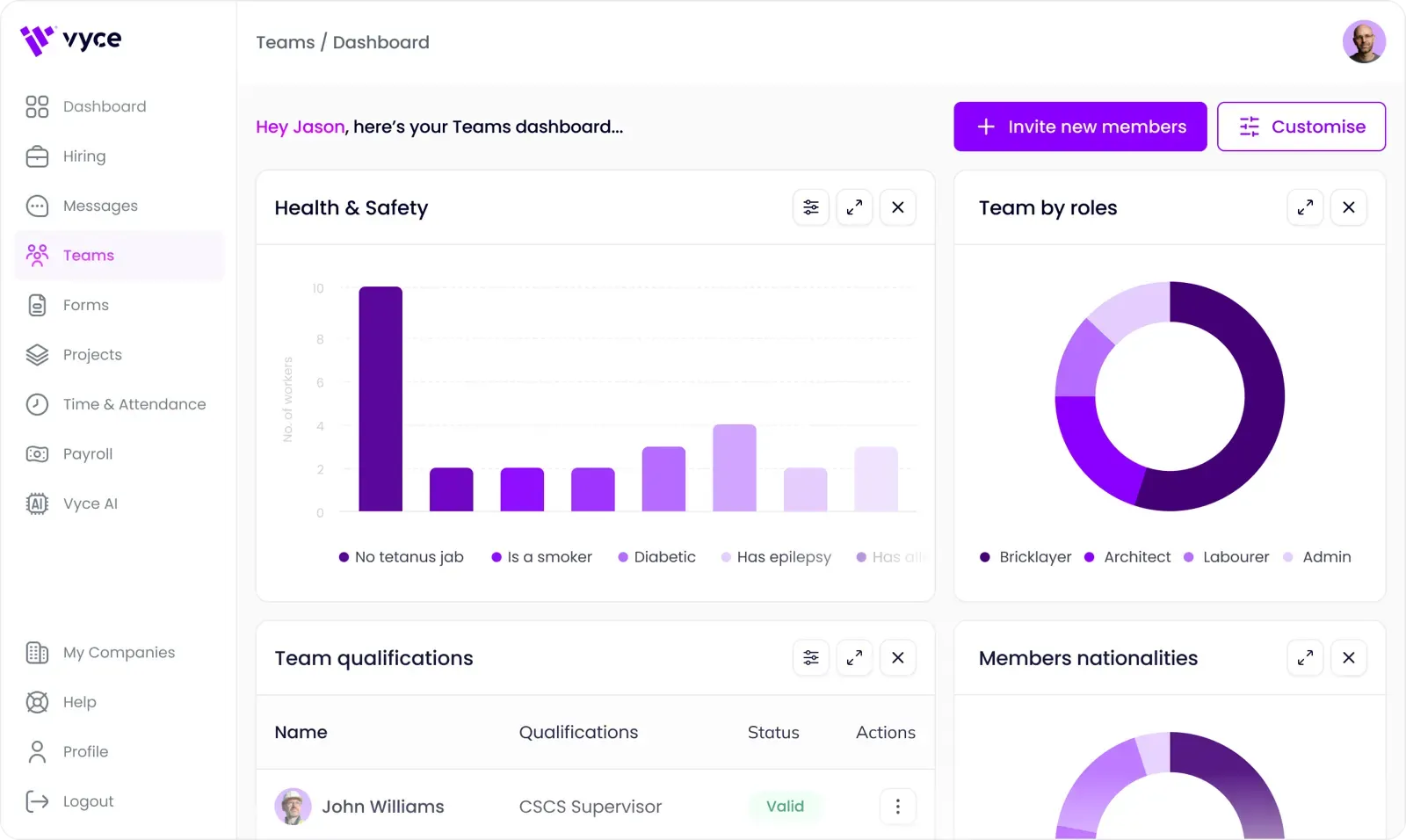Close the Team by roles widget
Image resolution: width=1406 pixels, height=840 pixels.
(1349, 207)
